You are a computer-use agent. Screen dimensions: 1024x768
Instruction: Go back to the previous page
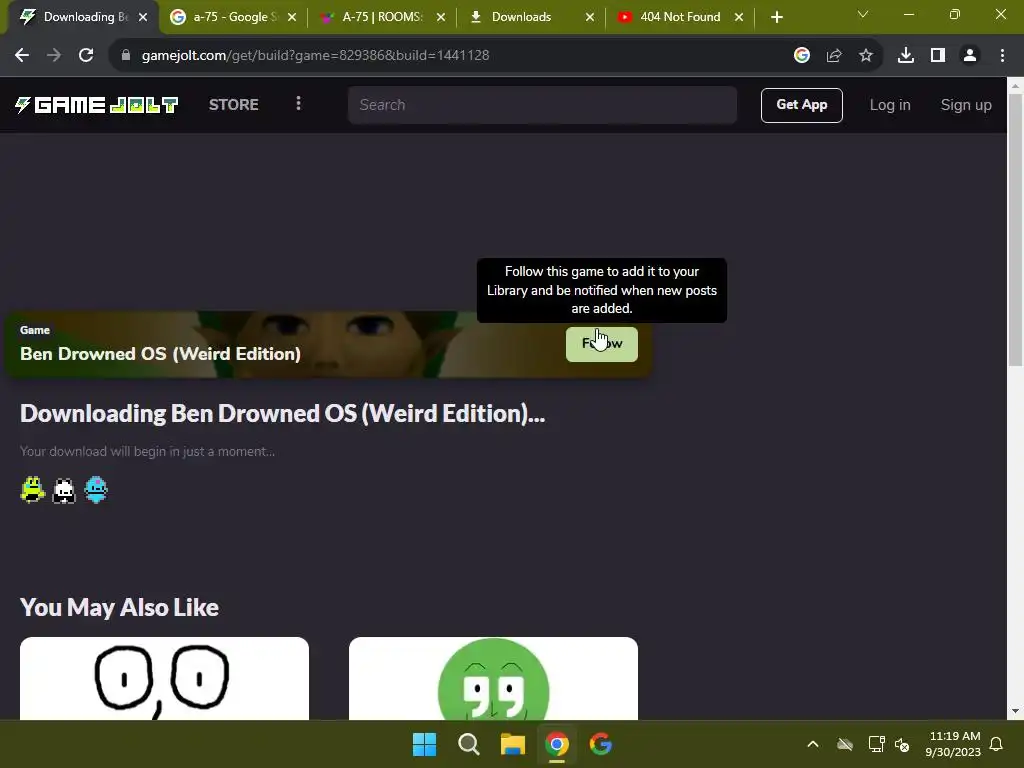coord(22,56)
